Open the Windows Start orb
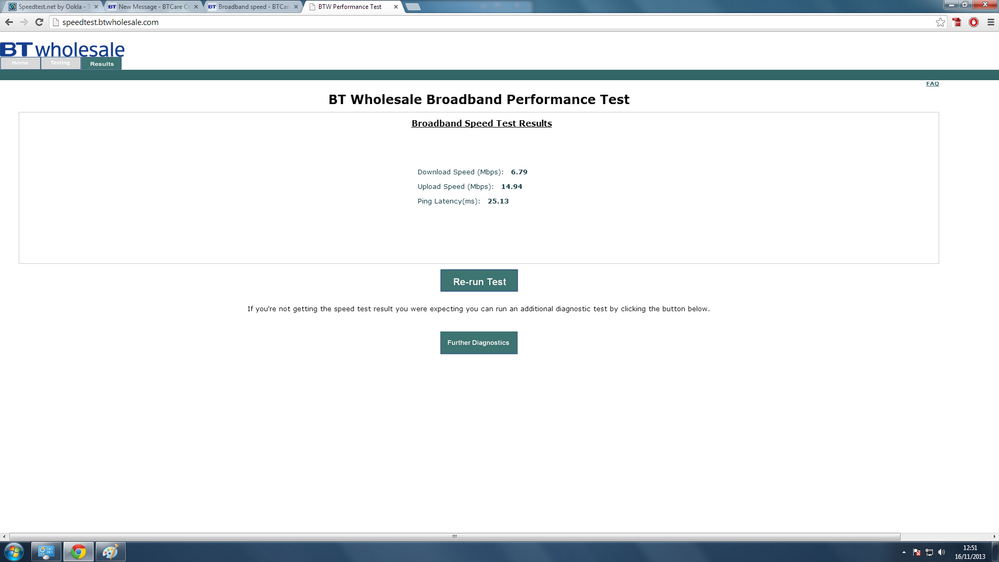 point(13,552)
